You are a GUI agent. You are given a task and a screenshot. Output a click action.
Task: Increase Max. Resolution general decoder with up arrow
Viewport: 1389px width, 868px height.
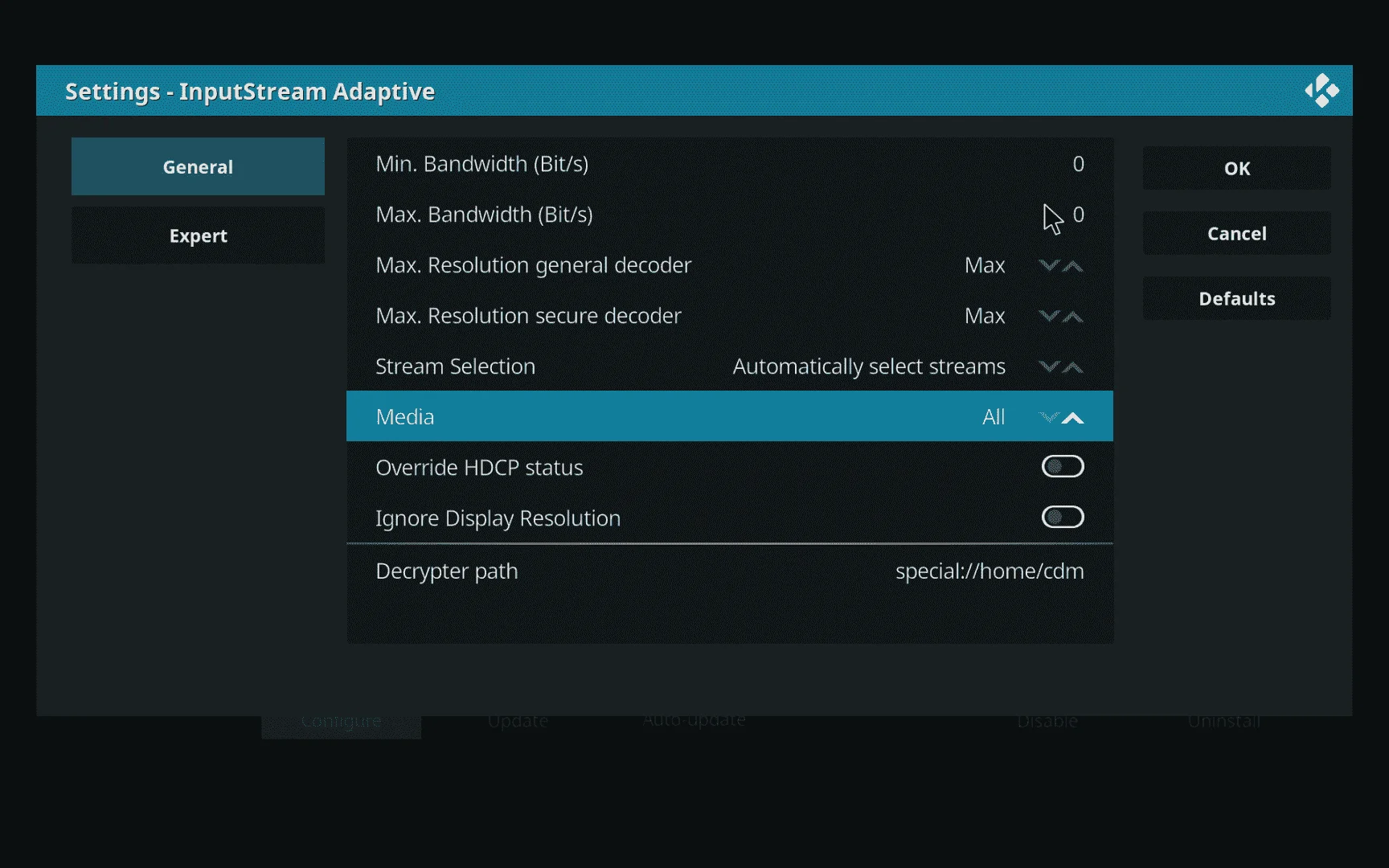[1073, 265]
